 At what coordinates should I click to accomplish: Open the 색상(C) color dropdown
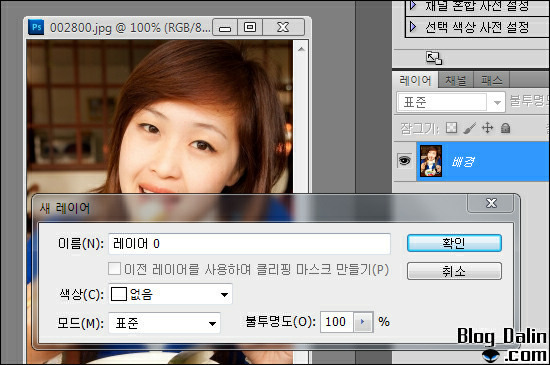coord(170,294)
